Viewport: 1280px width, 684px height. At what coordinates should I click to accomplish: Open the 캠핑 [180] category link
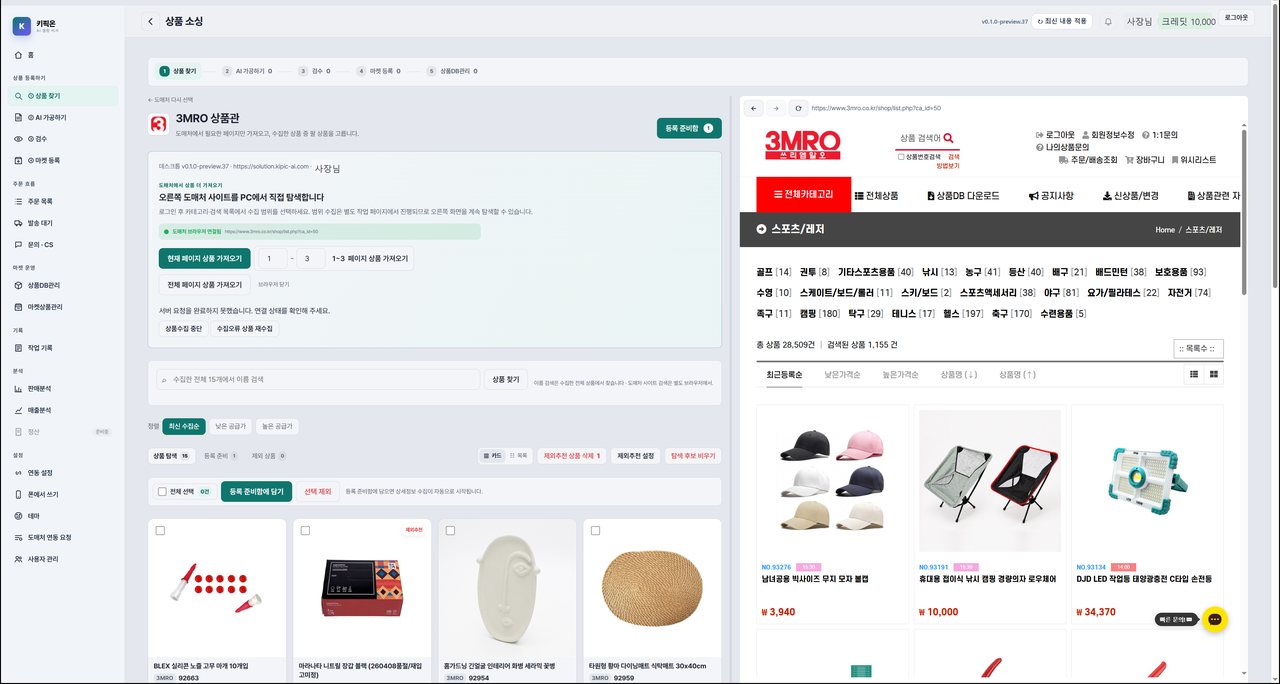pyautogui.click(x=819, y=314)
